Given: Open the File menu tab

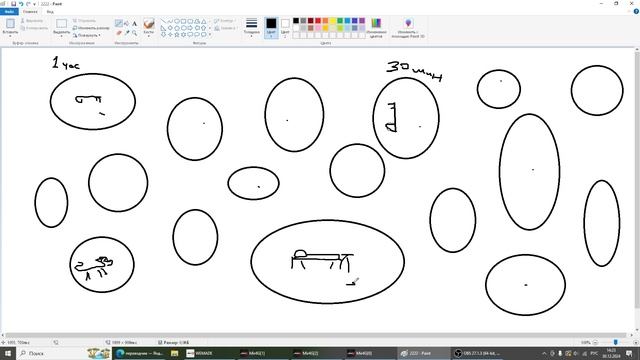Looking at the screenshot, I should [9, 12].
